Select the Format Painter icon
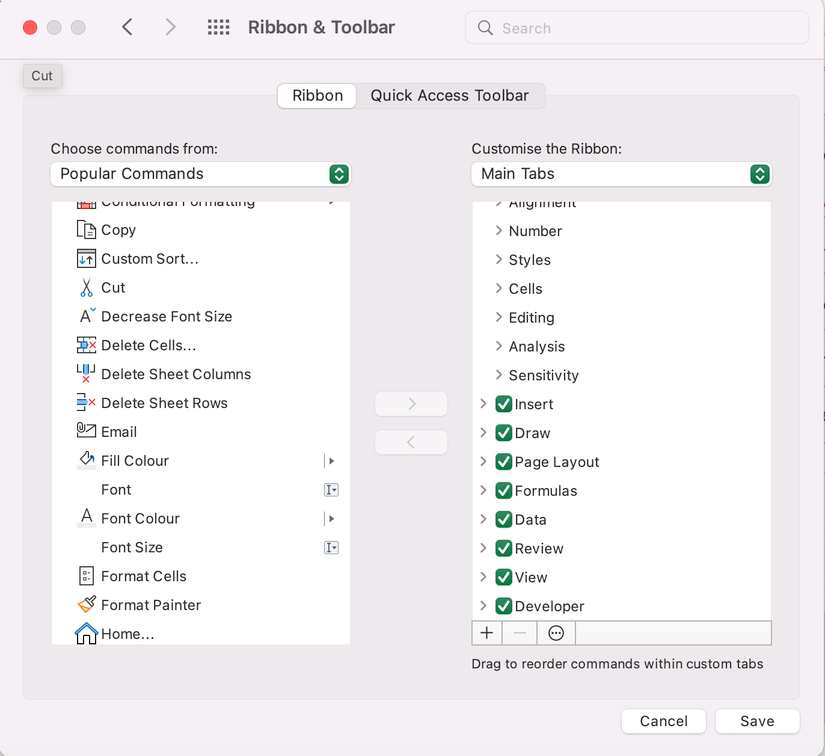Screen dimensions: 825x756 pos(85,605)
